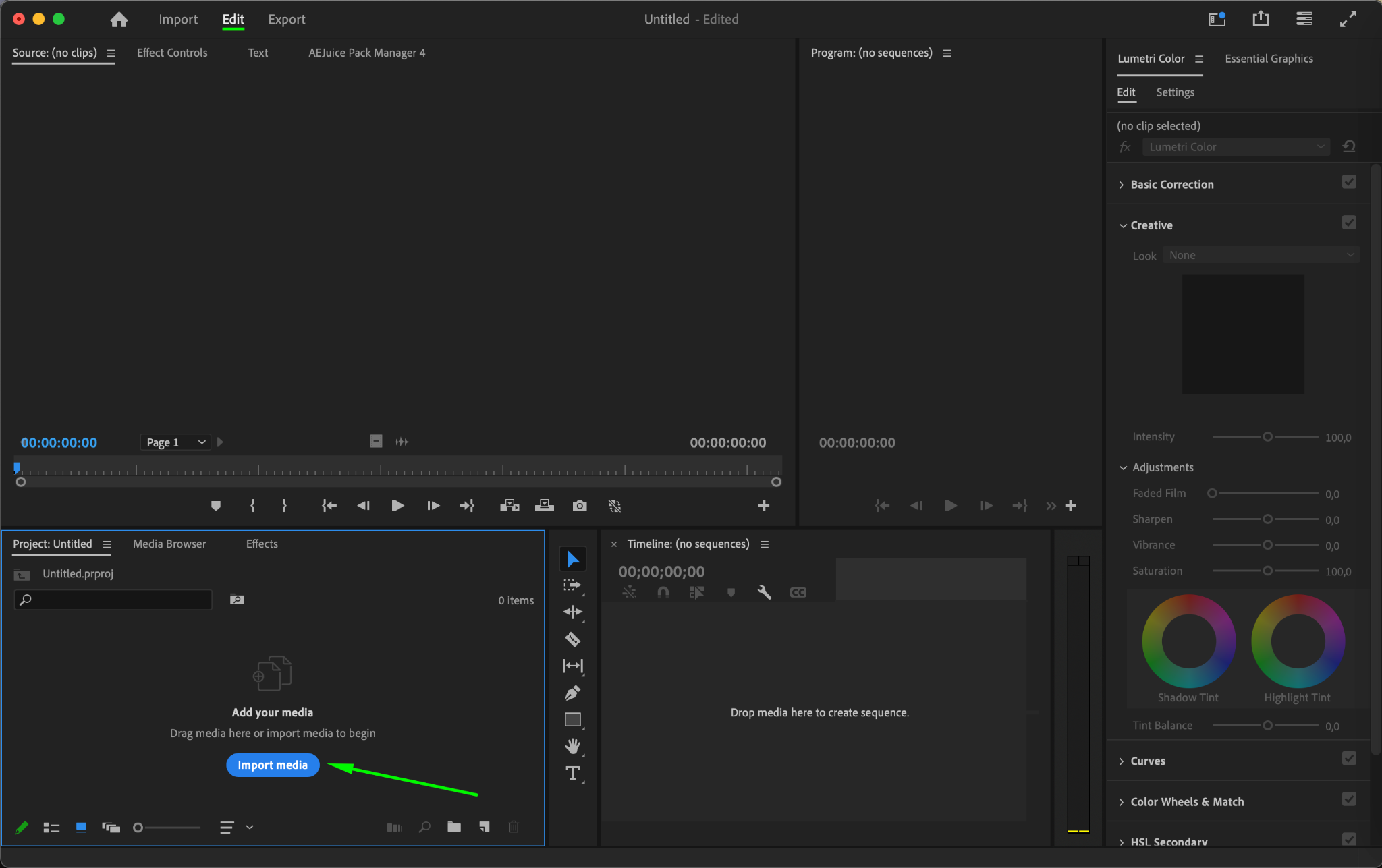
Task: Switch to the Media Browser tab
Action: click(169, 544)
